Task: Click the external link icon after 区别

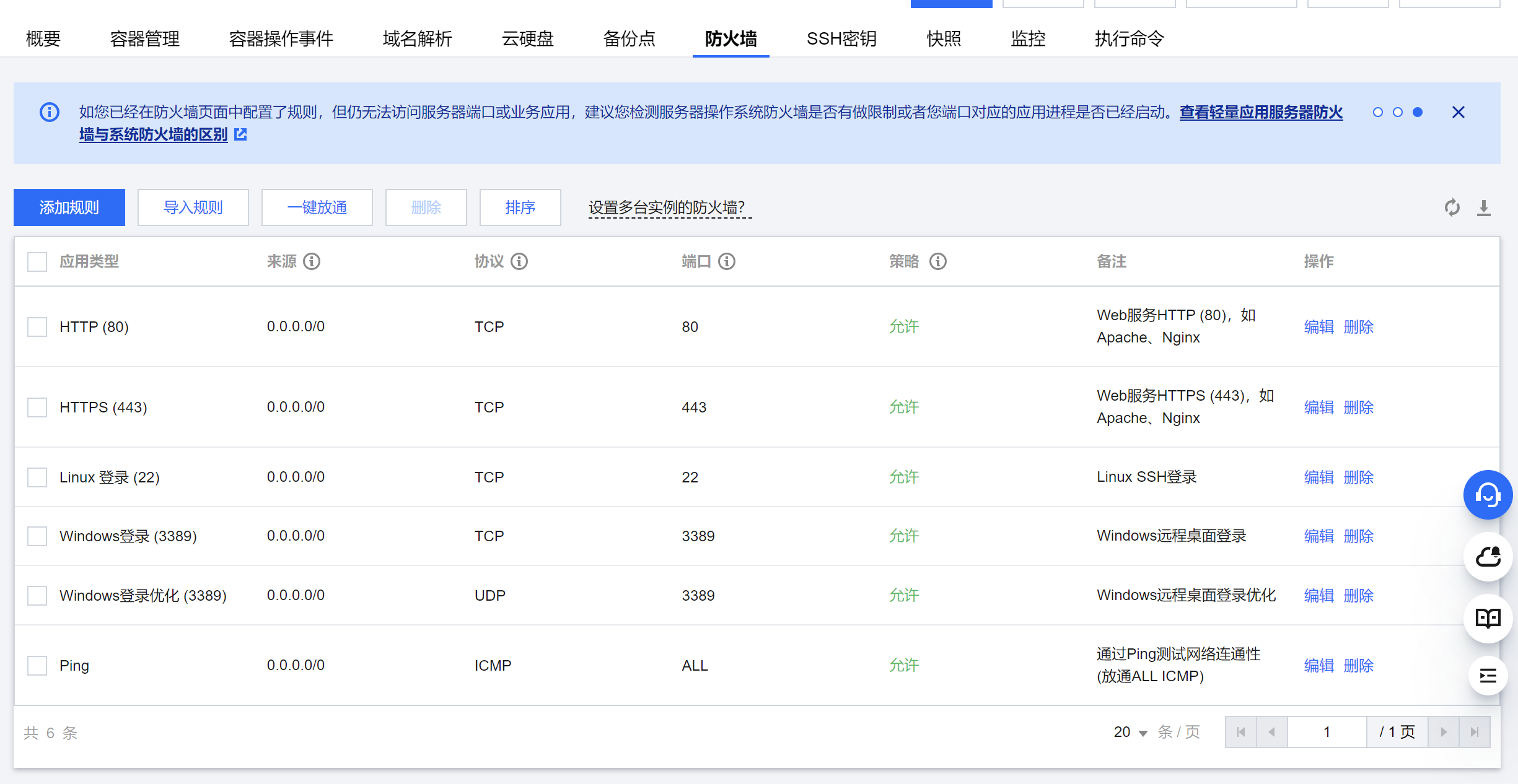Action: 240,134
